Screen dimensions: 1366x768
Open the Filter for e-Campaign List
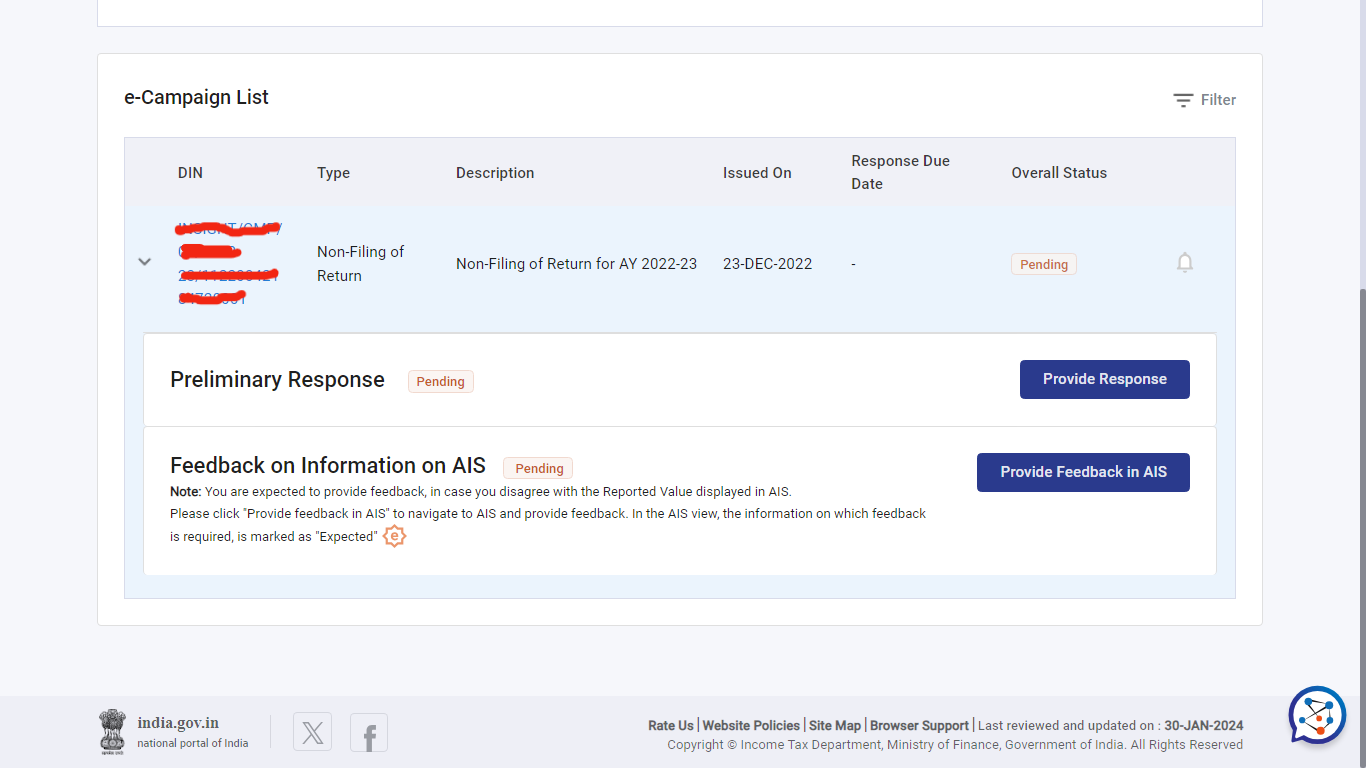pyautogui.click(x=1205, y=100)
